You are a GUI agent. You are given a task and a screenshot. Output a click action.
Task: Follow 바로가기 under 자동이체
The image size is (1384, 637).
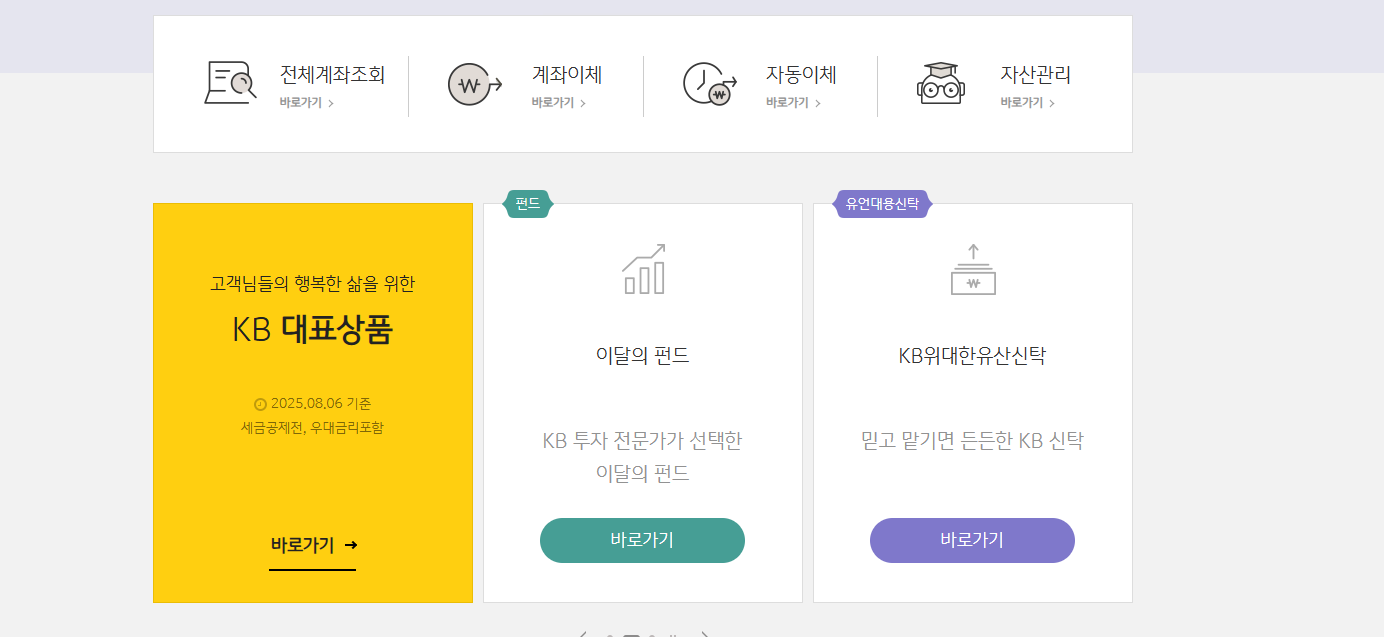point(793,102)
